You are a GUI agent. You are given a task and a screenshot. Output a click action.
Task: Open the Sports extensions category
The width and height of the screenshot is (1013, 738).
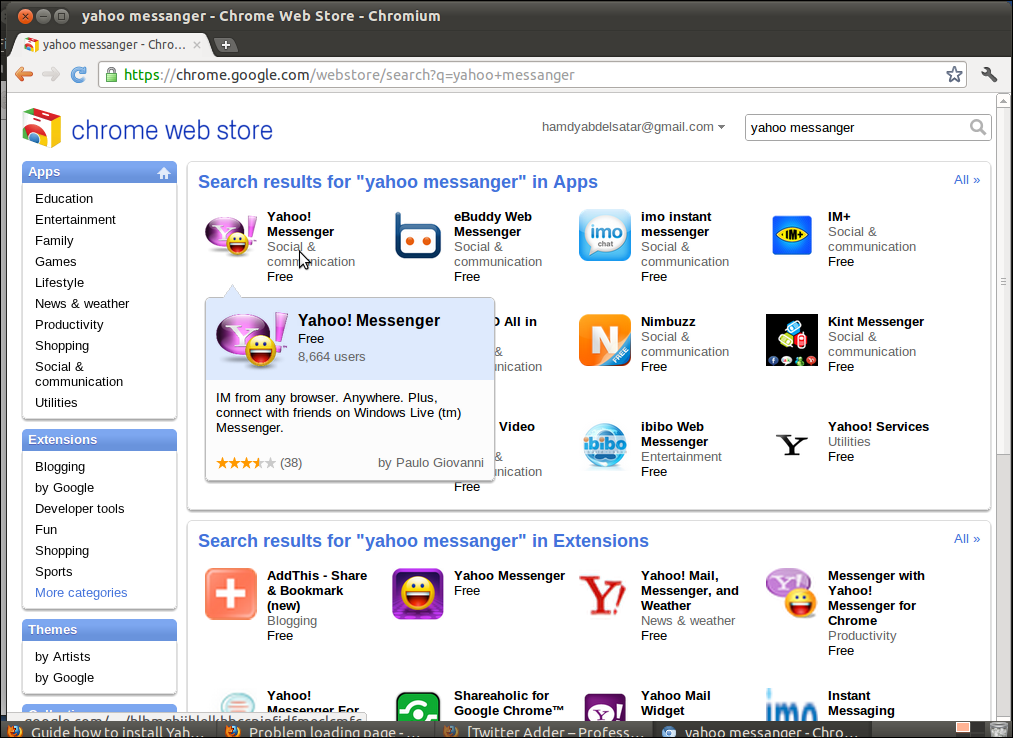tap(54, 572)
